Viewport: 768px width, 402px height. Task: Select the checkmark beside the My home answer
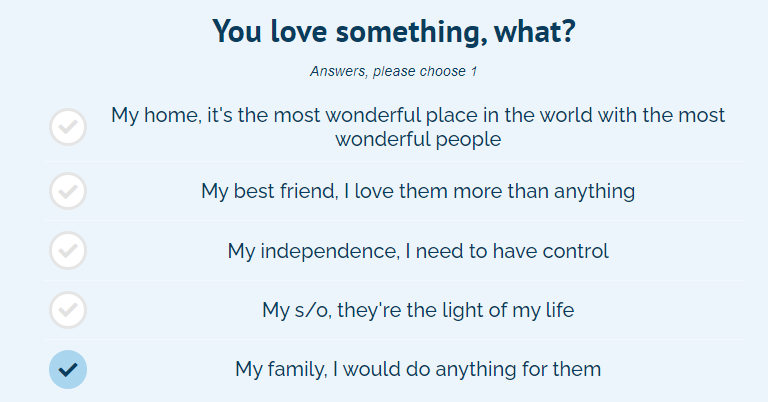[68, 127]
